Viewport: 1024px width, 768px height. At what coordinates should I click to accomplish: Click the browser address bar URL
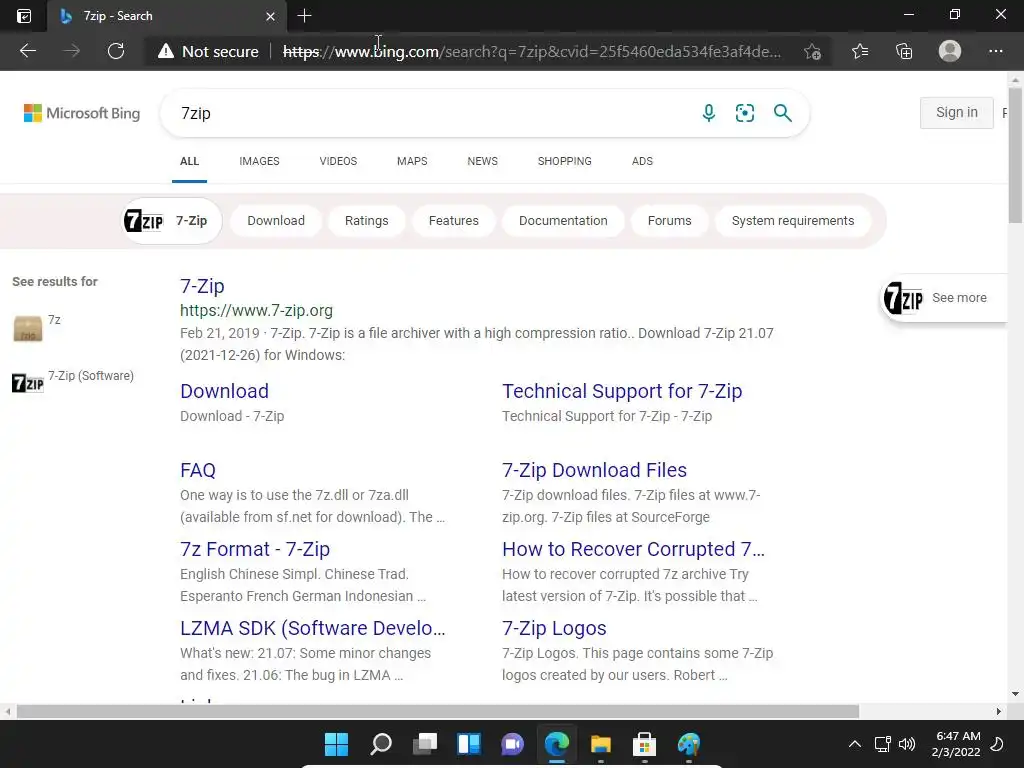tap(532, 52)
